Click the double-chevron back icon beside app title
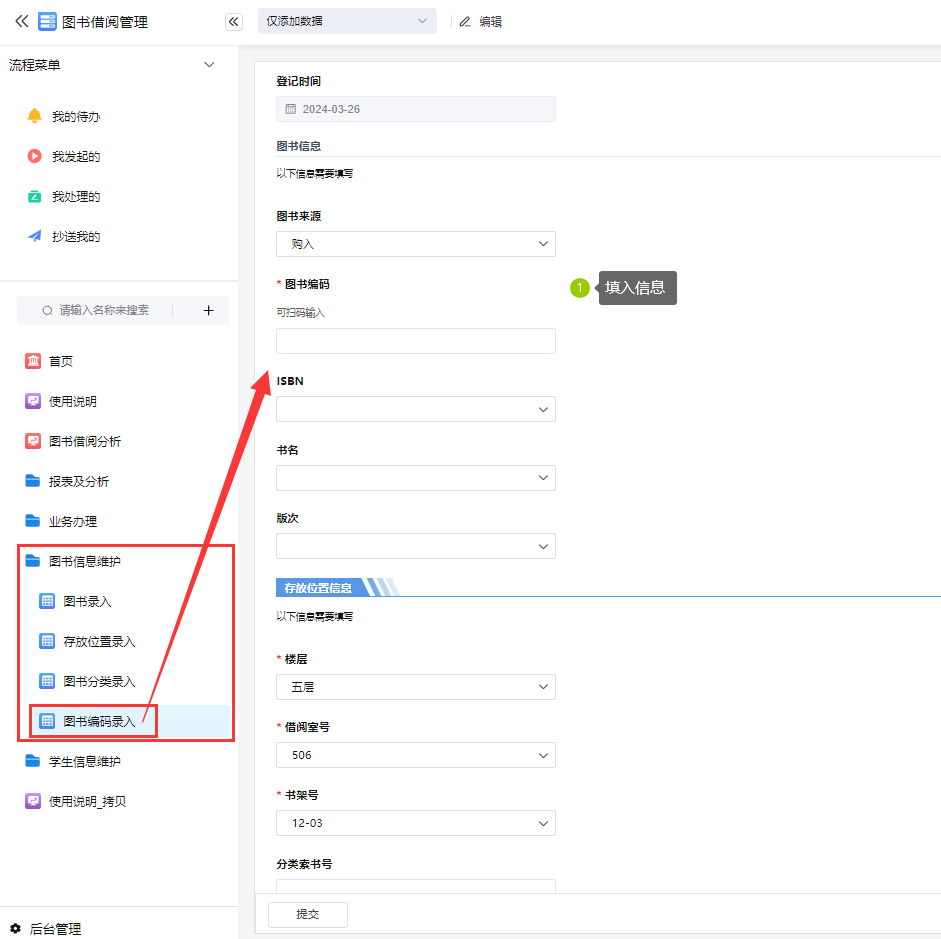 (x=22, y=22)
